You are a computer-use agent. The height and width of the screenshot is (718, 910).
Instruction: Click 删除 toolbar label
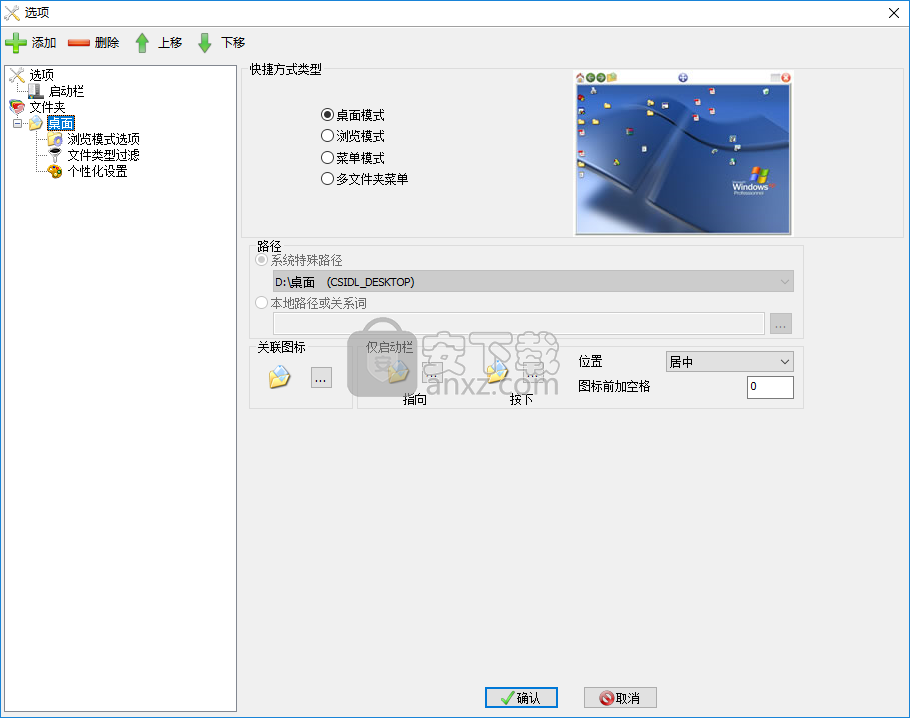(107, 42)
